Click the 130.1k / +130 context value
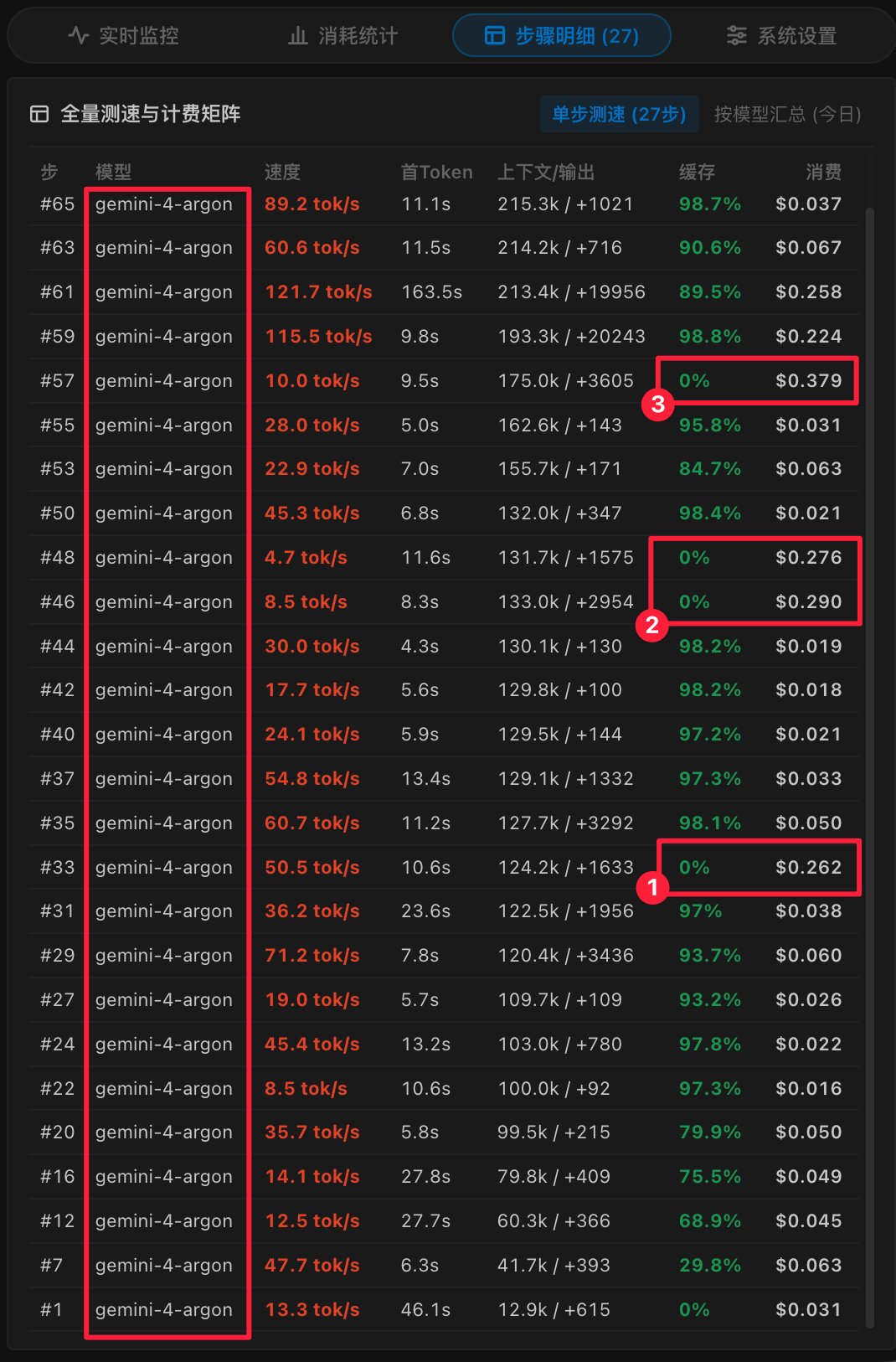Screen dimensions: 896x1362 pyautogui.click(x=559, y=647)
